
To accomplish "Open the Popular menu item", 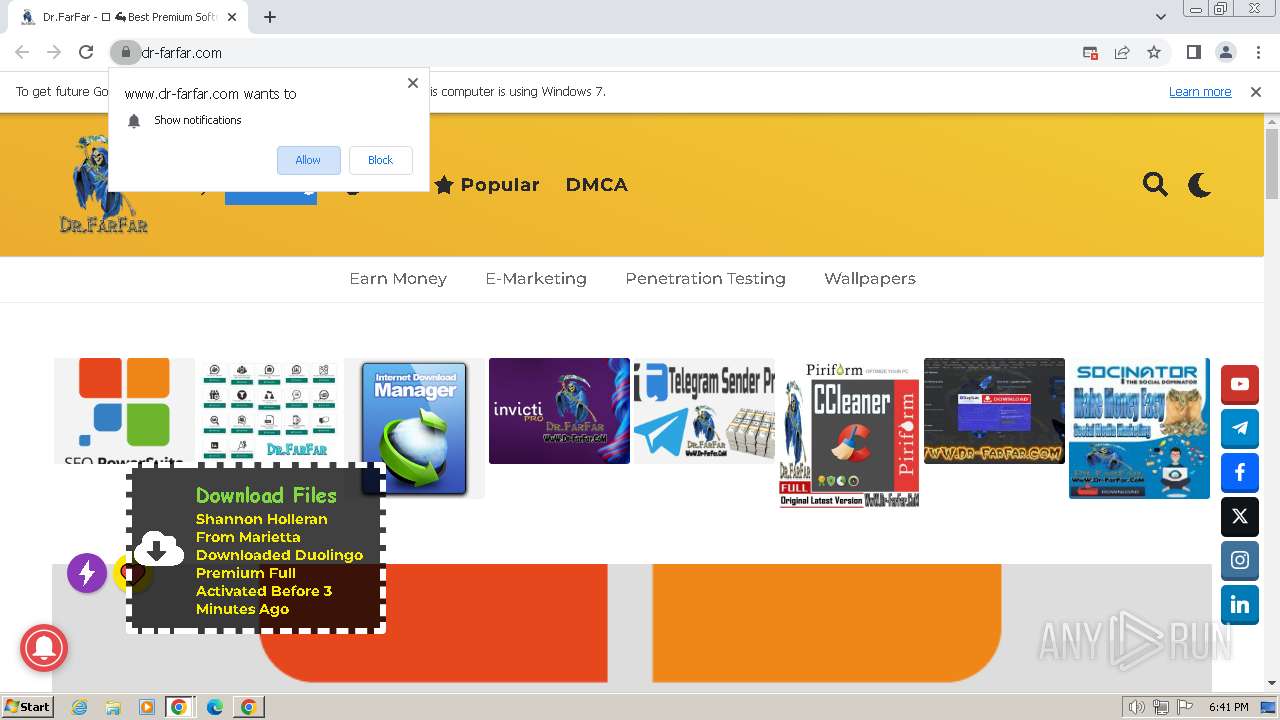I will 487,184.
